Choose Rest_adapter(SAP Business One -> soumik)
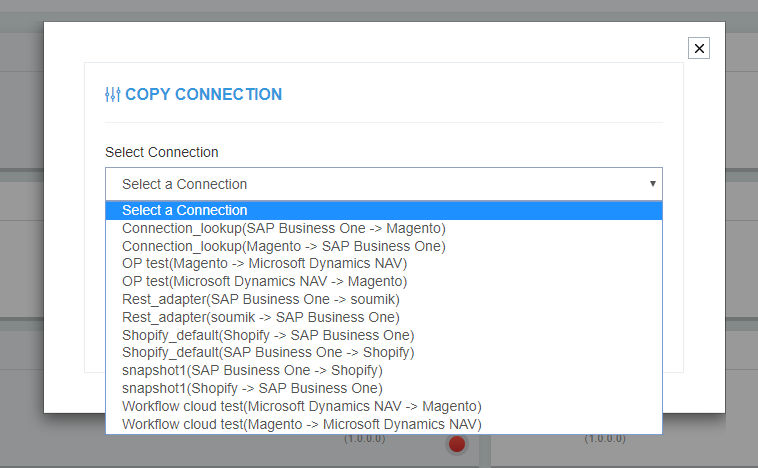Viewport: 758px width, 468px height. pos(384,299)
